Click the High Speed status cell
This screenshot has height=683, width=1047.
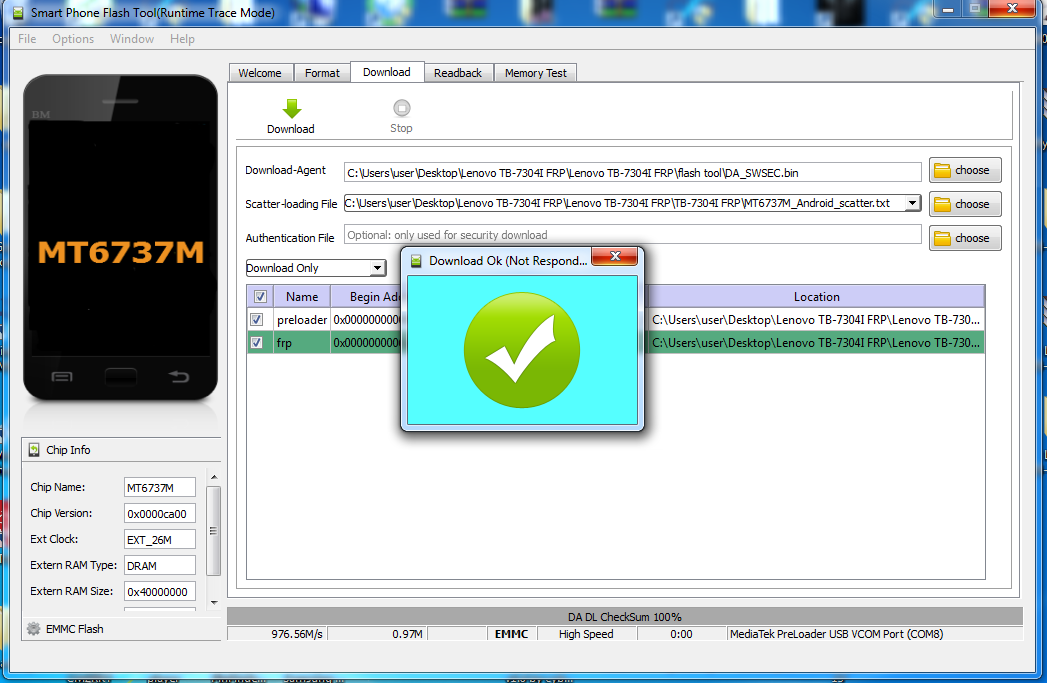click(586, 634)
